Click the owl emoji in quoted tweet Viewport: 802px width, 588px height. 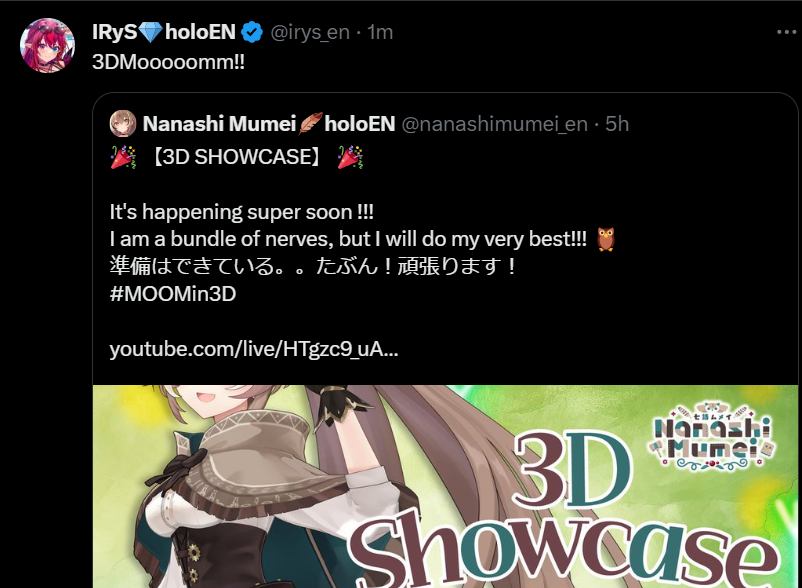pos(606,239)
